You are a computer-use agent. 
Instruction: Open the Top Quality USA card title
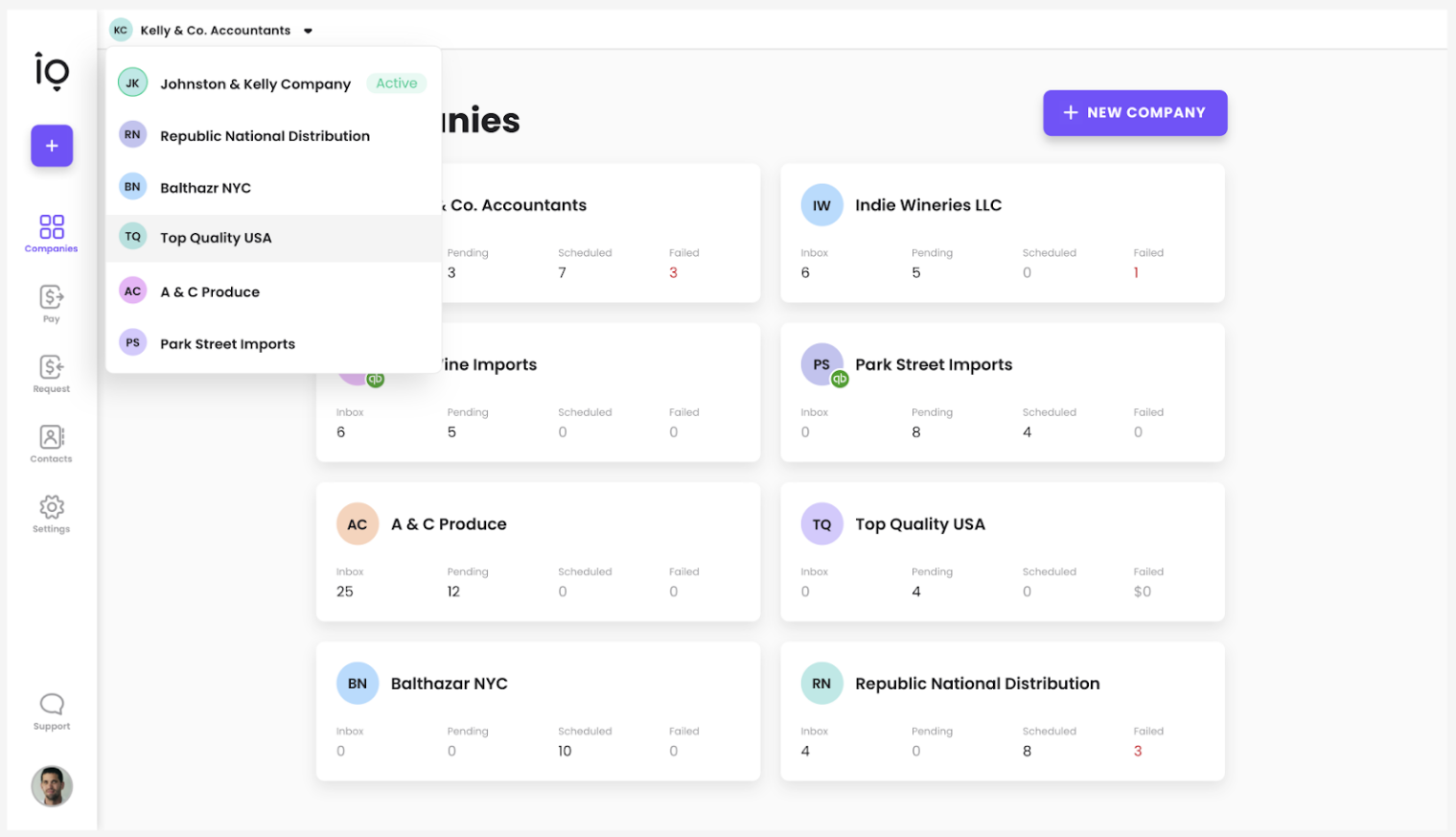click(920, 524)
